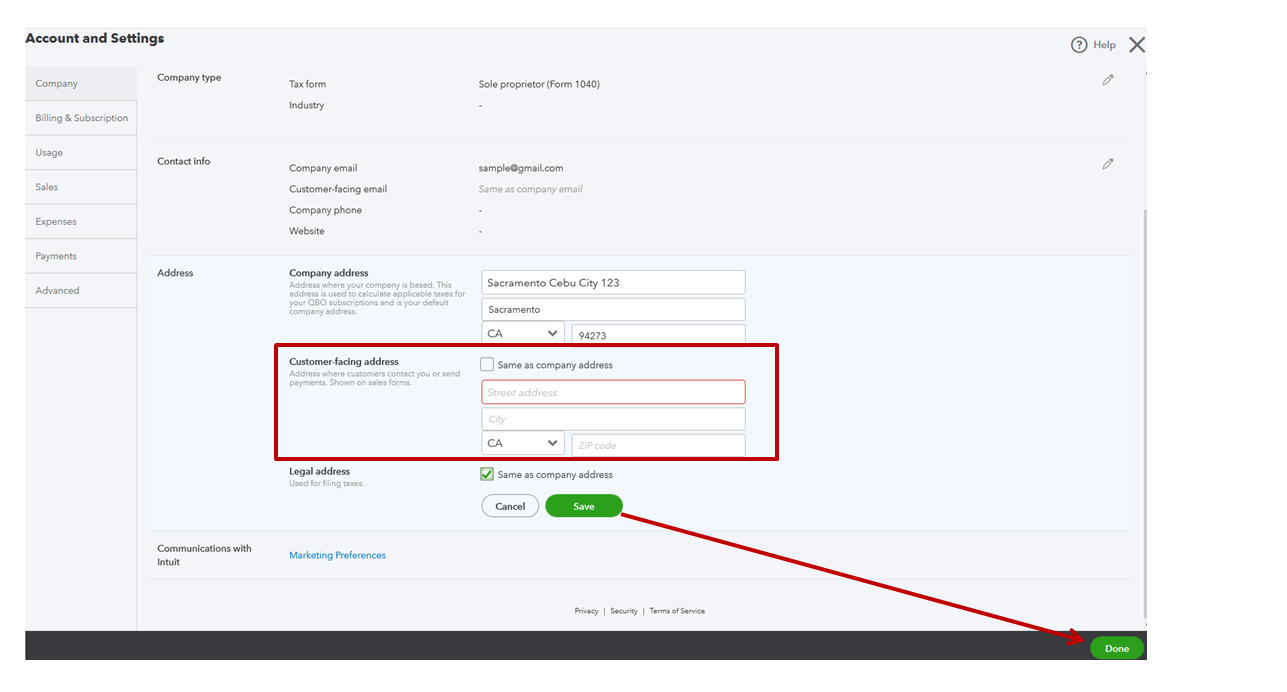Open the Billing & Subscription tab
Viewport: 1287px width, 692px height.
click(81, 118)
